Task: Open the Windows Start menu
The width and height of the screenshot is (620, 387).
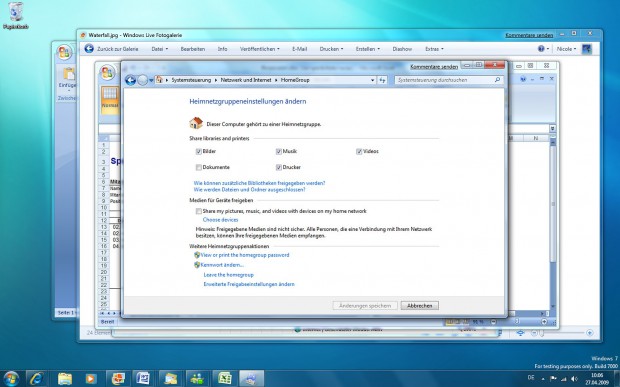Action: pyautogui.click(x=11, y=378)
